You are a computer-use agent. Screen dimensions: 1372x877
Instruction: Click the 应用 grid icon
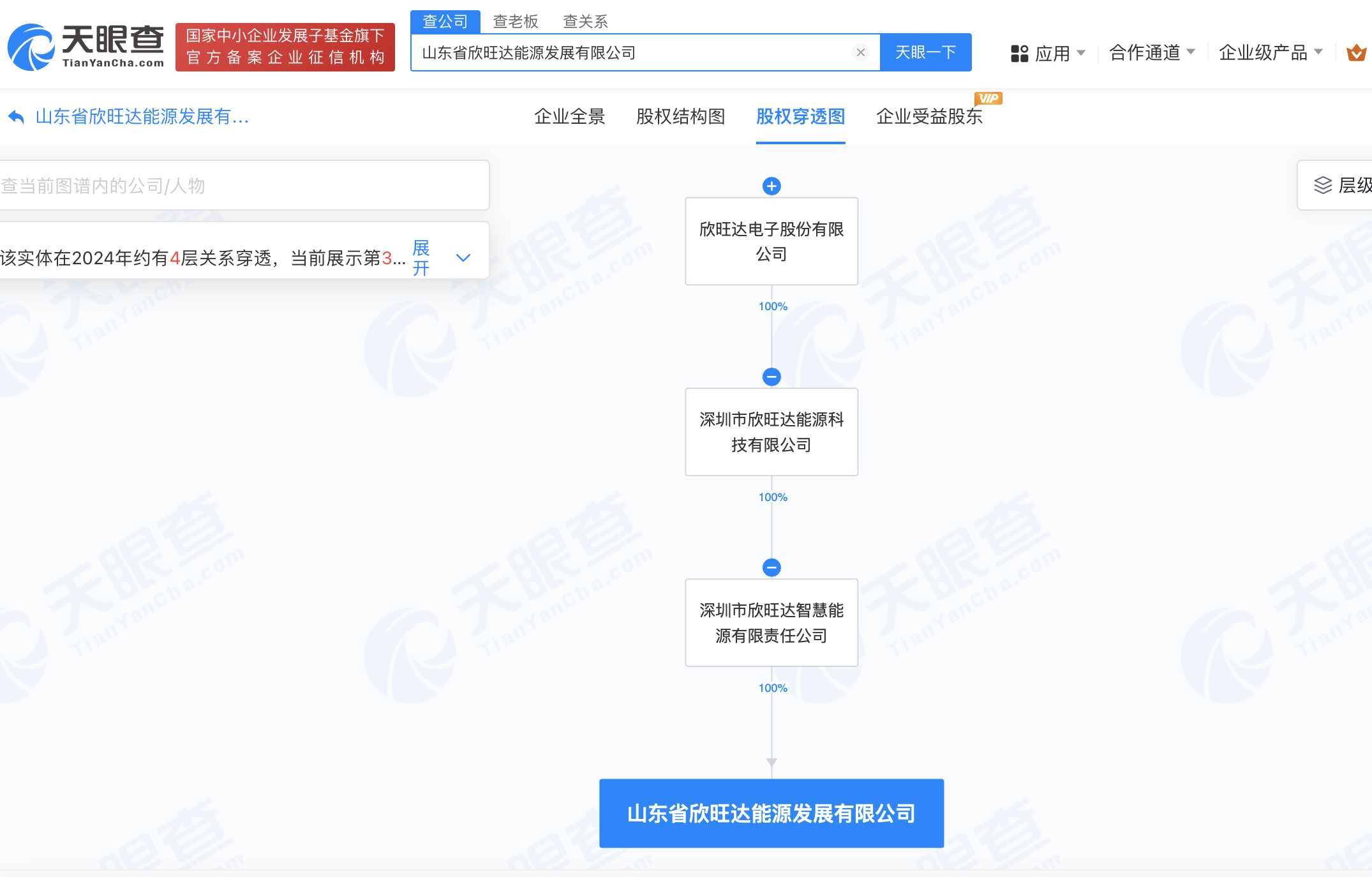coord(1019,53)
